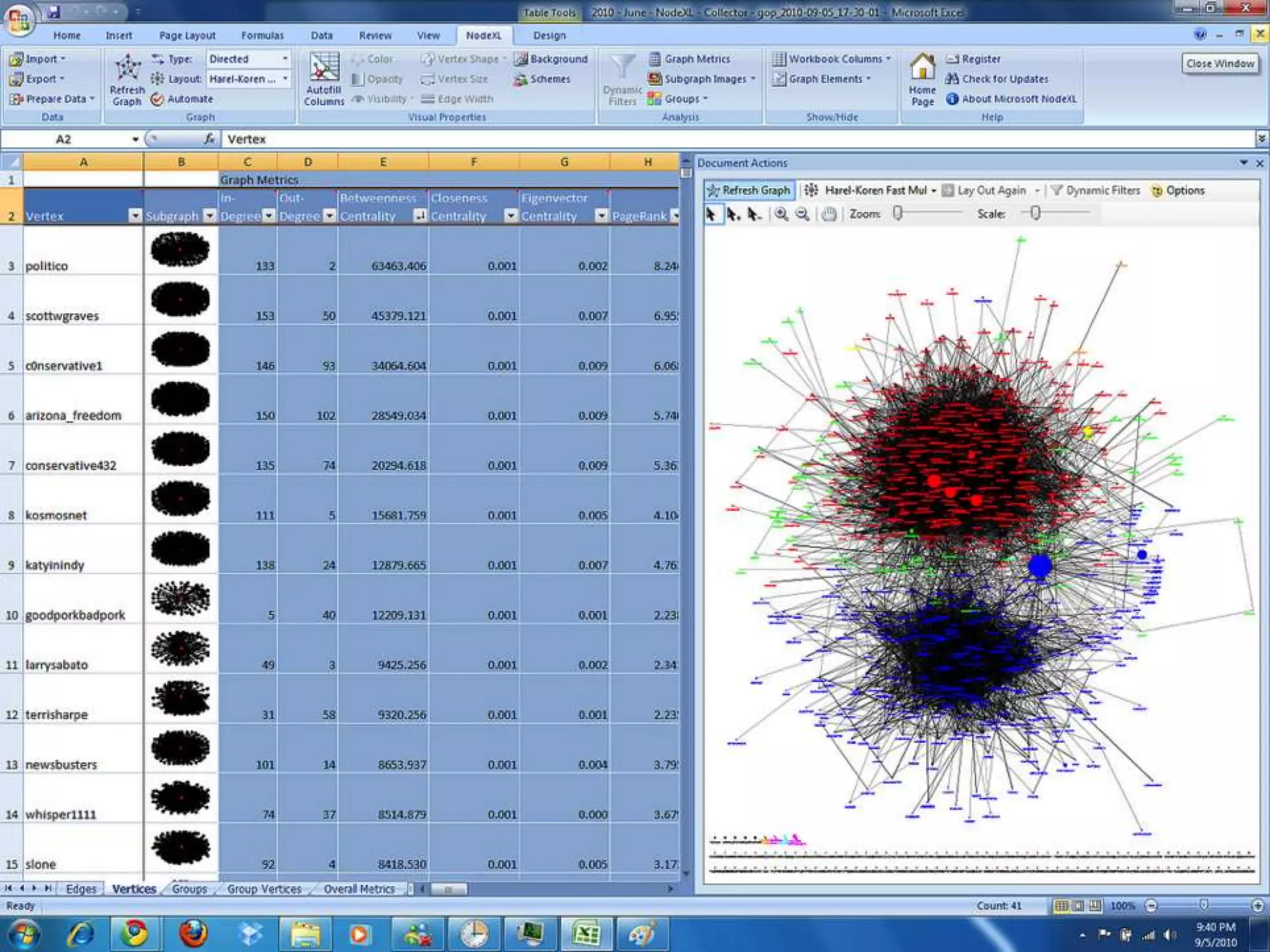Adjust the graph Scale slider
1270x952 pixels.
coord(1035,214)
